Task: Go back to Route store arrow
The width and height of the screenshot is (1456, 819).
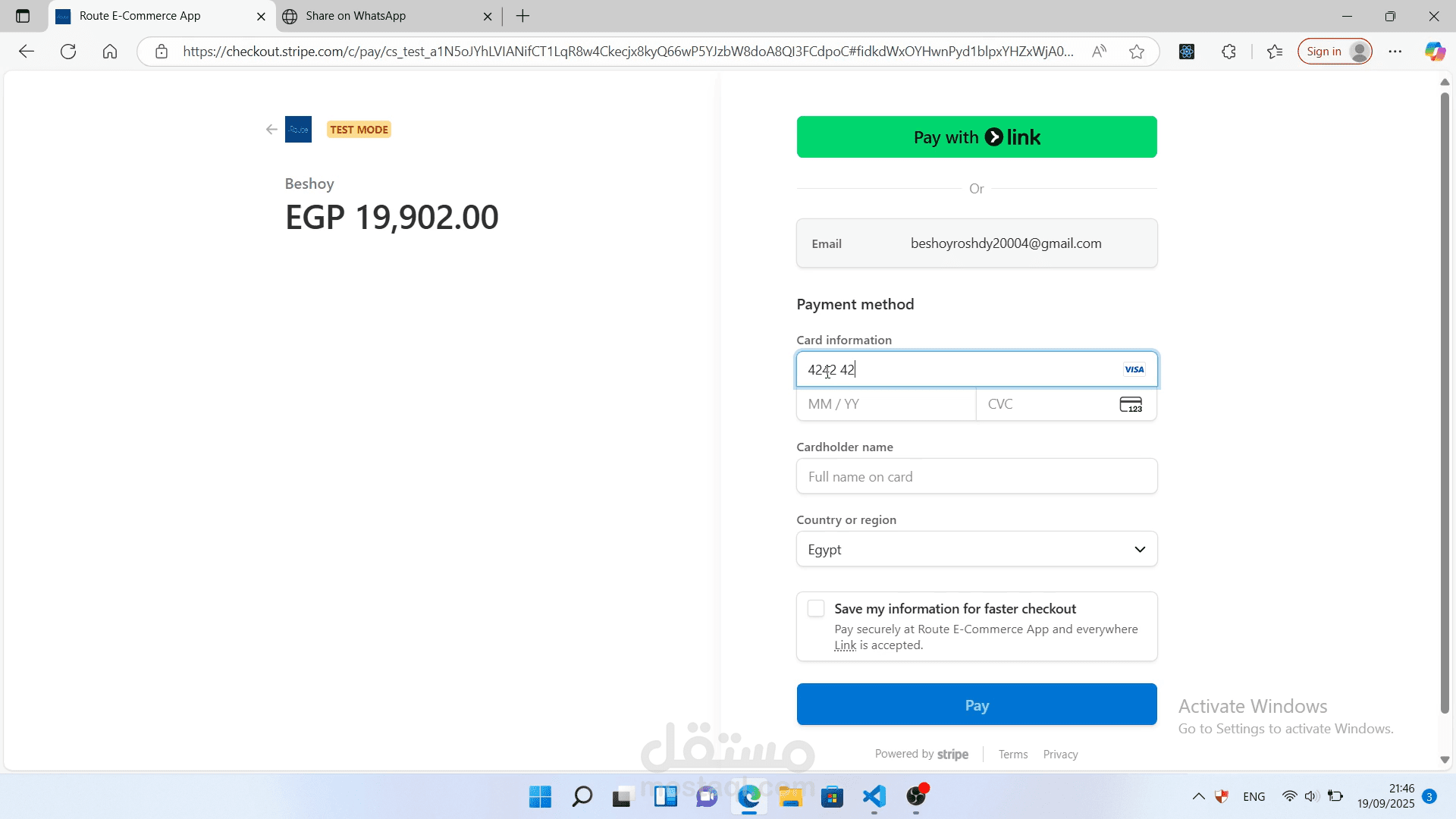Action: click(x=271, y=130)
